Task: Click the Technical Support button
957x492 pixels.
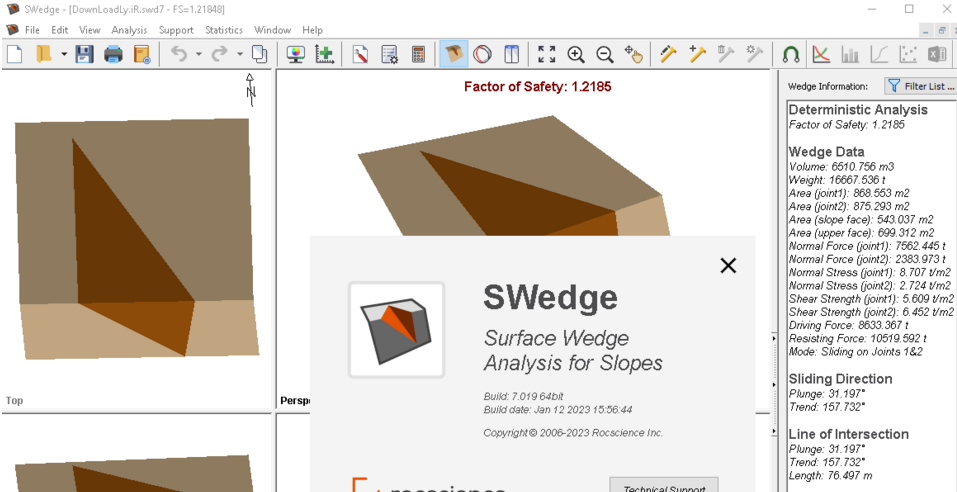Action: [x=664, y=487]
